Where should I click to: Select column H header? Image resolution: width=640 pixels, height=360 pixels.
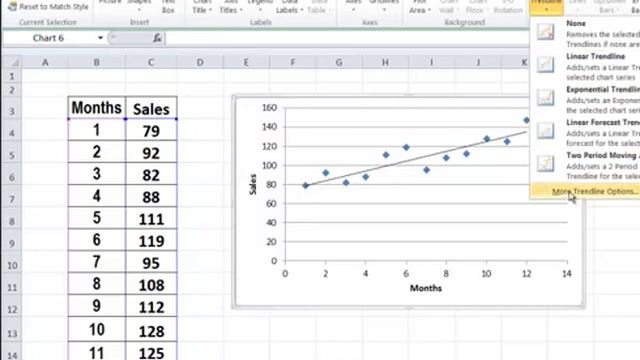(x=385, y=62)
